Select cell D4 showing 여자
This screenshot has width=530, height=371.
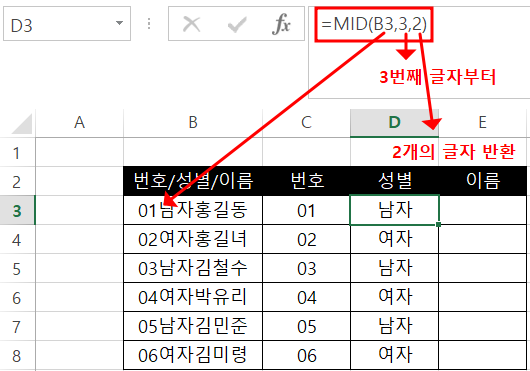click(394, 239)
